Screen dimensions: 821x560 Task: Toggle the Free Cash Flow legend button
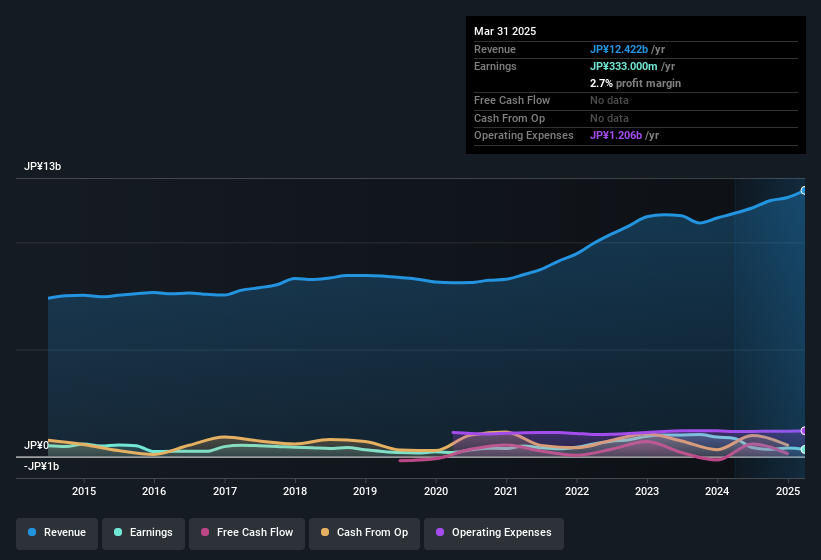click(247, 533)
